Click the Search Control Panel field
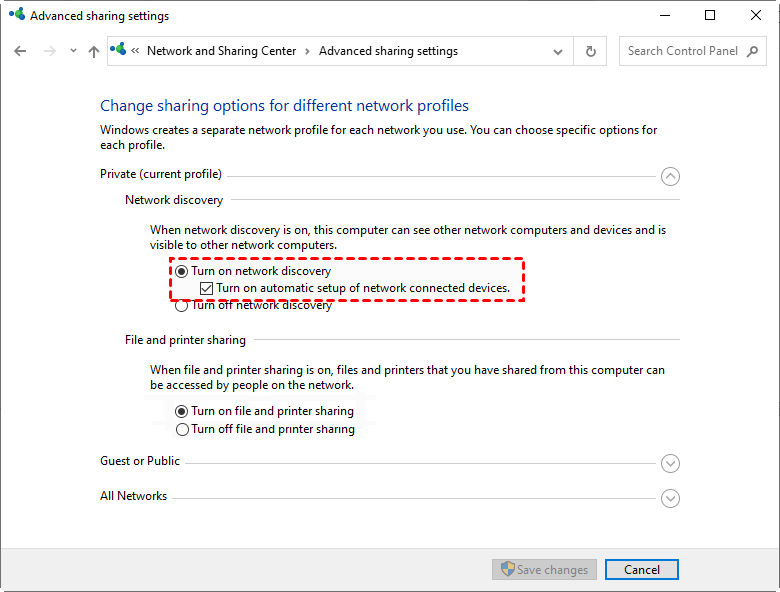The image size is (780, 592). tap(682, 51)
